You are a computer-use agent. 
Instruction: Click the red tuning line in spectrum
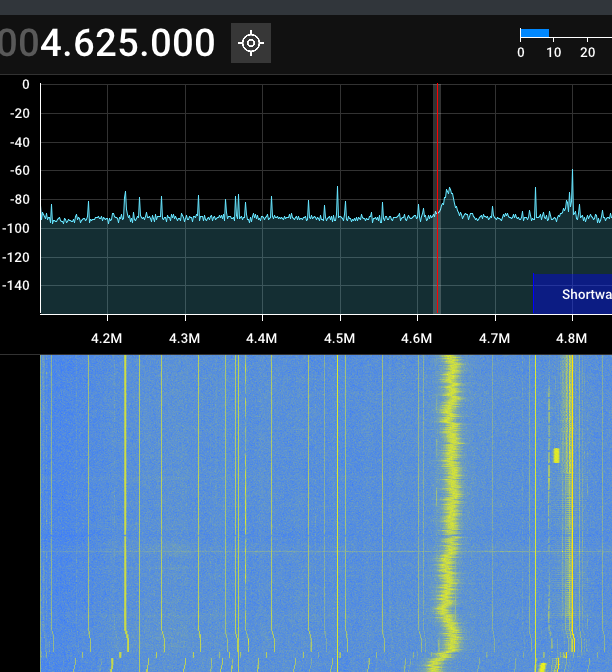click(x=438, y=198)
